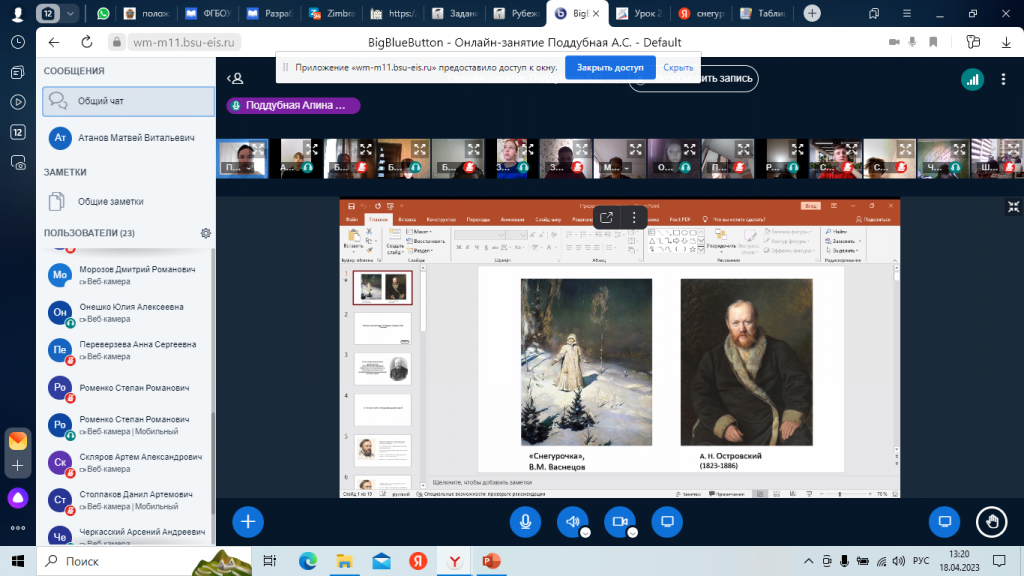Click Закрыть доступ to stop sharing
1024x576 pixels.
[610, 67]
